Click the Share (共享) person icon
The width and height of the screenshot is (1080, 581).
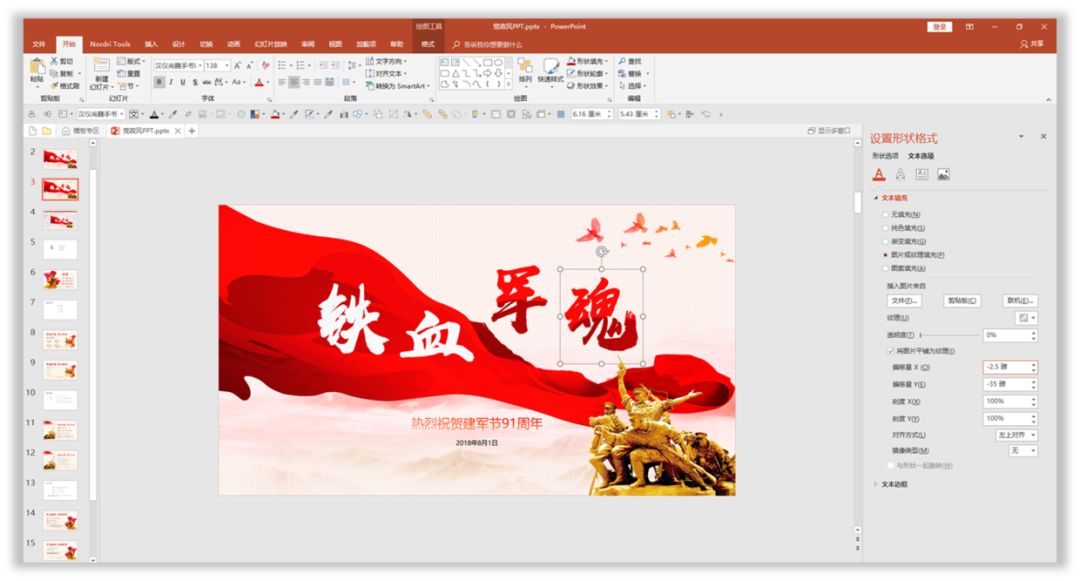[x=1024, y=44]
